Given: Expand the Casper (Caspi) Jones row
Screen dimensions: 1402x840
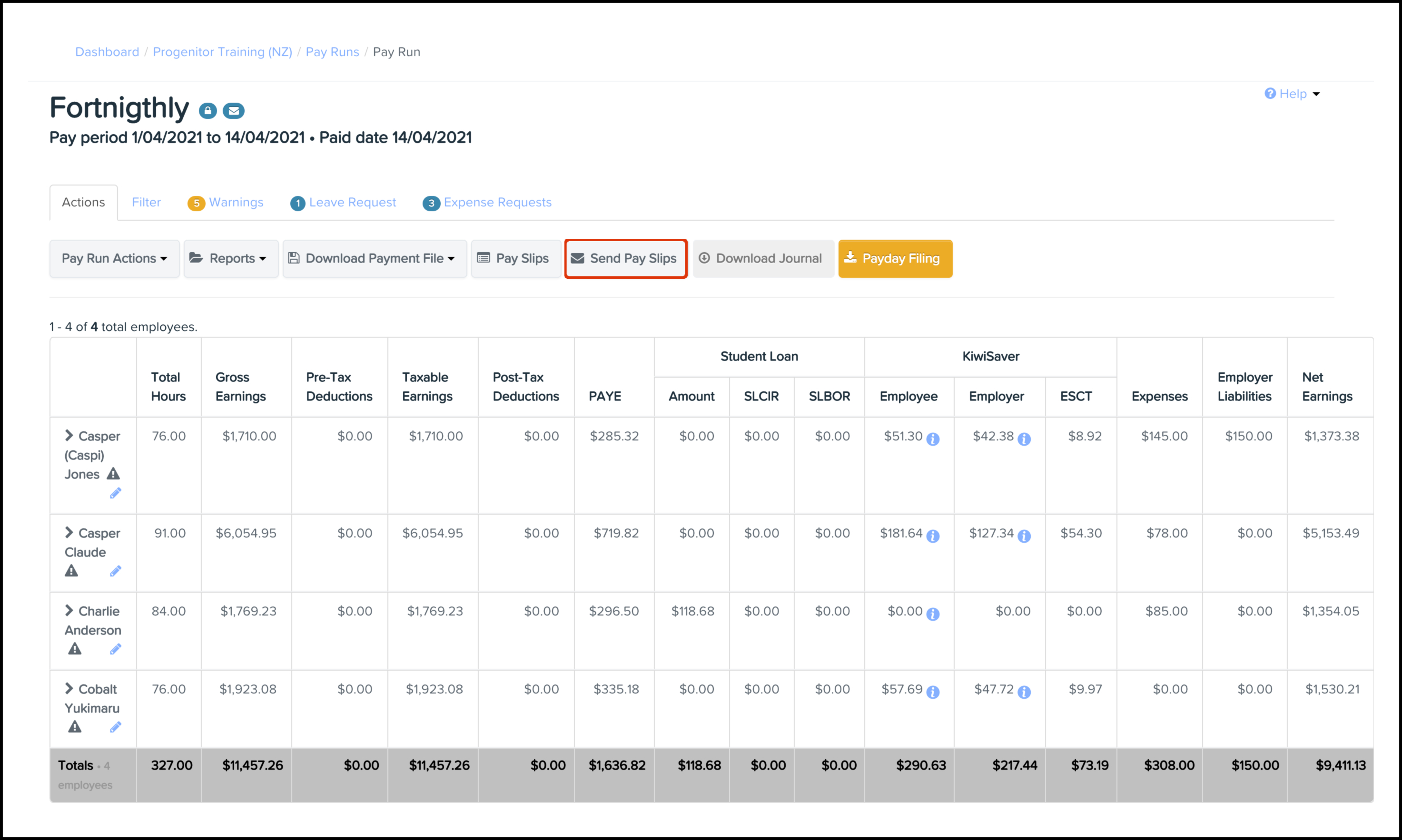Looking at the screenshot, I should coord(69,435).
